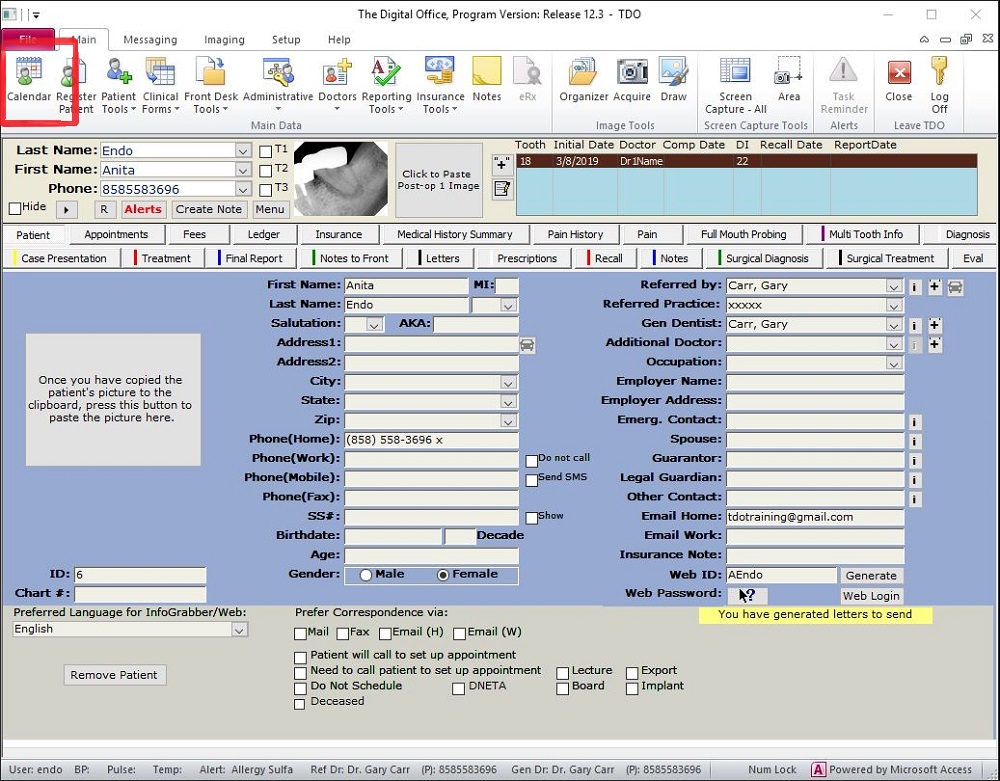Check the Do not call checkbox
This screenshot has height=781, width=1000.
[x=532, y=461]
